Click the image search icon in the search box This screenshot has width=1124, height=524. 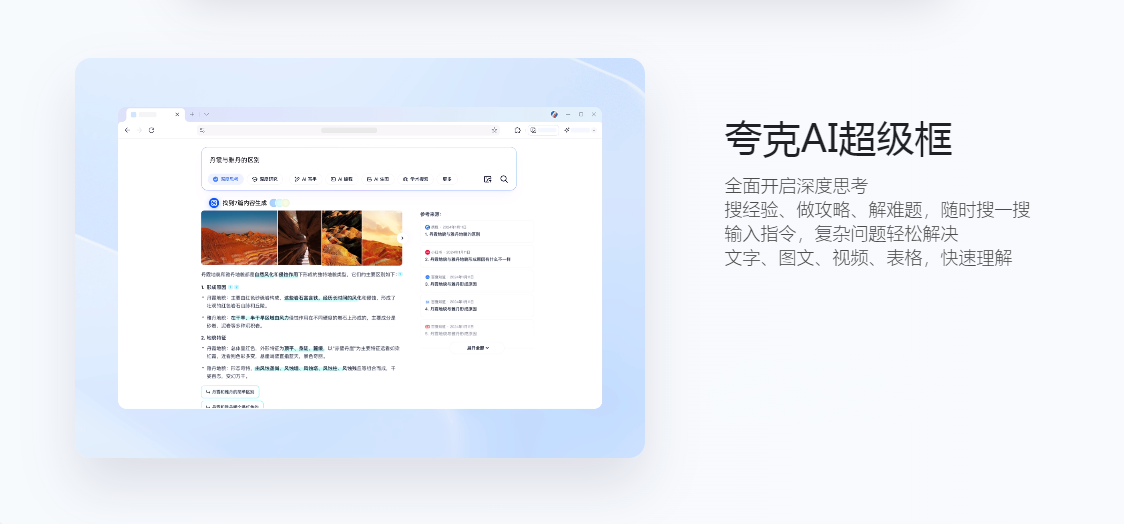pyautogui.click(x=487, y=179)
